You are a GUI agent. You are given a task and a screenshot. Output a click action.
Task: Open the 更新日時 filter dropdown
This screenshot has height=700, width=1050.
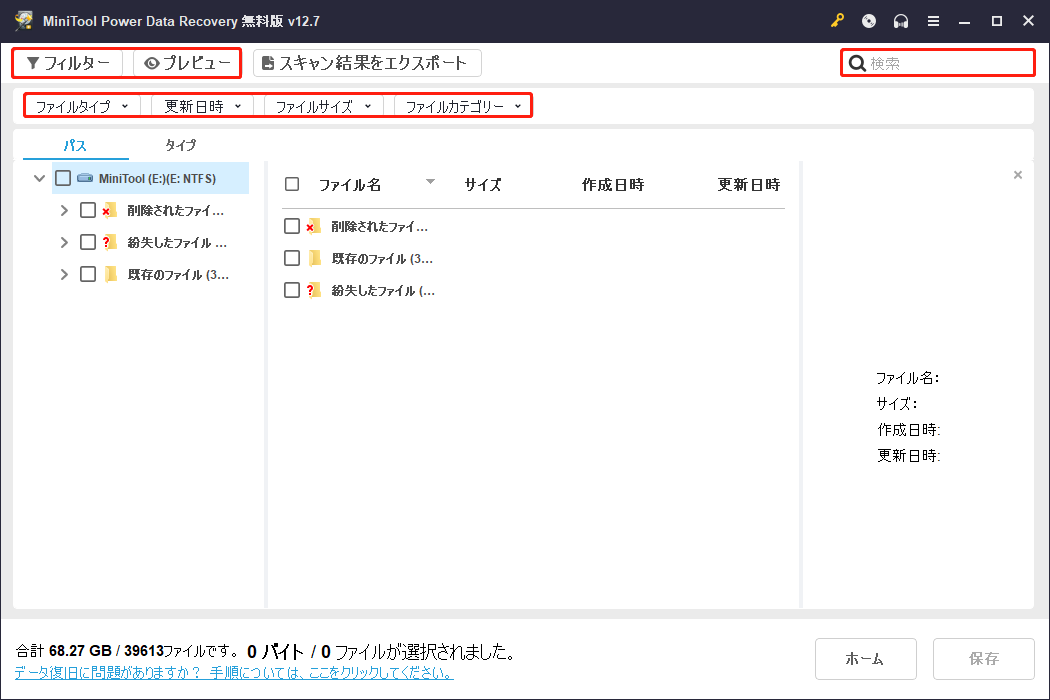point(200,104)
